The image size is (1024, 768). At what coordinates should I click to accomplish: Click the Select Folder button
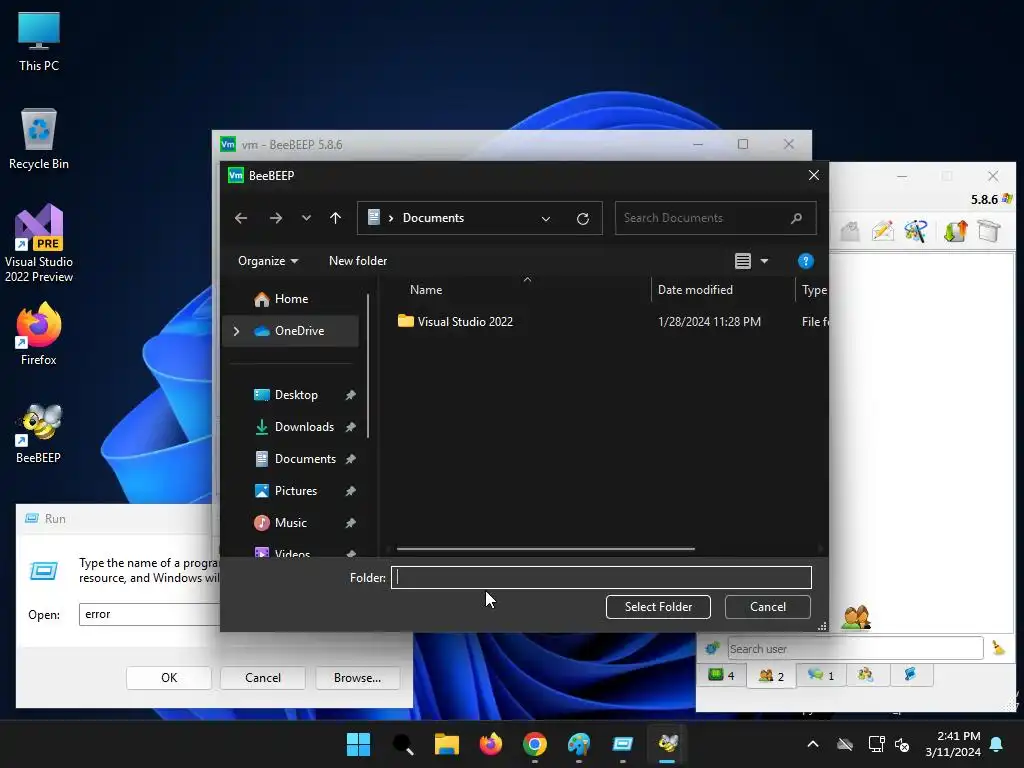pyautogui.click(x=658, y=607)
